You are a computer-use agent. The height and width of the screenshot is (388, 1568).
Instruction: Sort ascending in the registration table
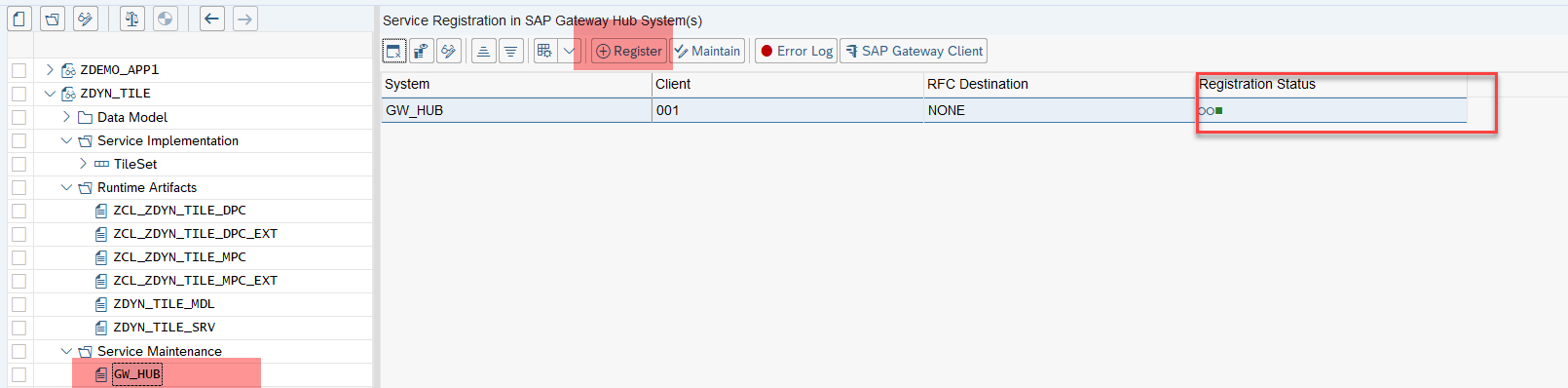(x=483, y=51)
